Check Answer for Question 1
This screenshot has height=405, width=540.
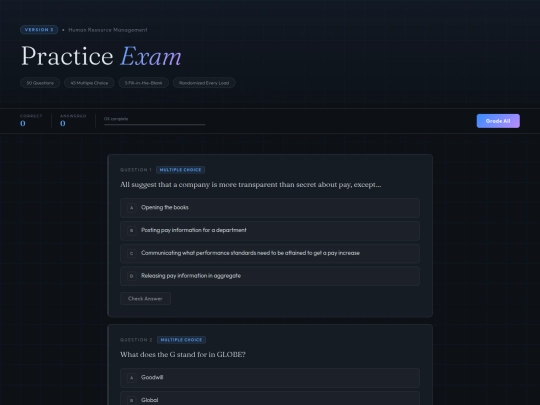click(x=145, y=299)
